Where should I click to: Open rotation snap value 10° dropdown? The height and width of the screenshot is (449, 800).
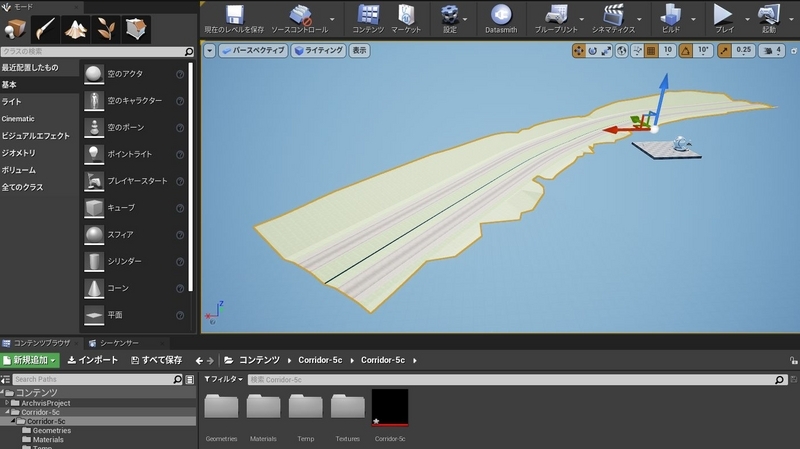click(703, 51)
